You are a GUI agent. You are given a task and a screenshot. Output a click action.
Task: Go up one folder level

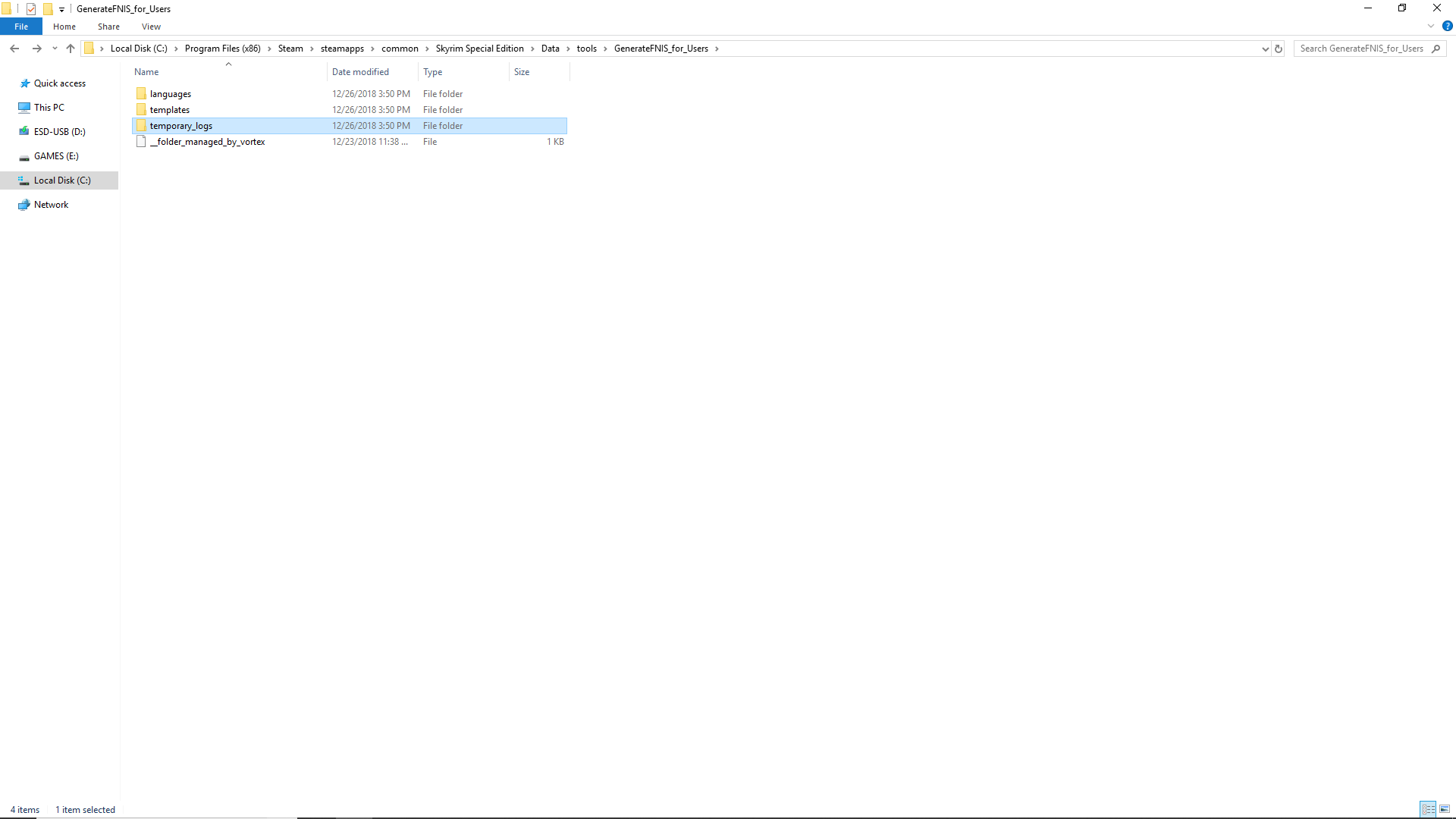tap(71, 49)
